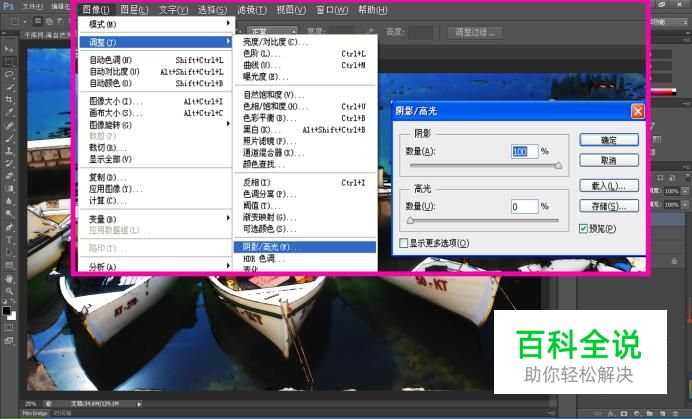
Task: Change screen mode icon in toolbar
Action: pos(9,340)
